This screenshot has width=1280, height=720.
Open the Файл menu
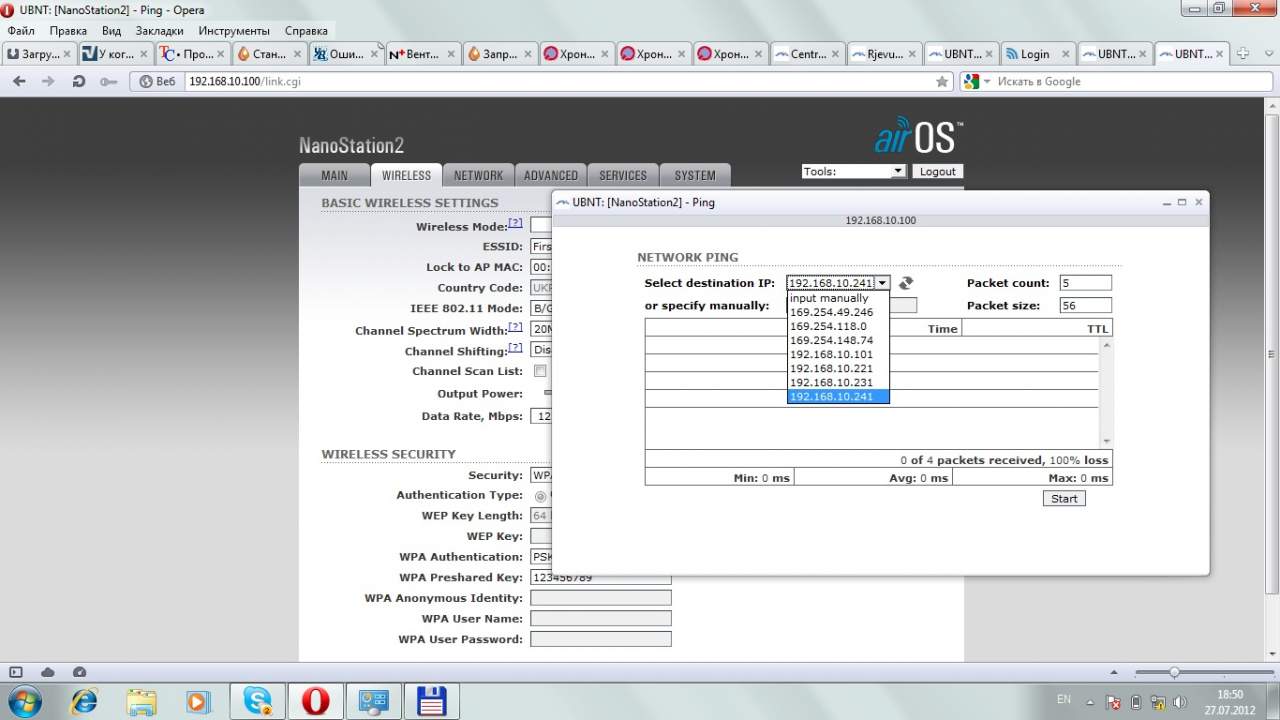(21, 31)
